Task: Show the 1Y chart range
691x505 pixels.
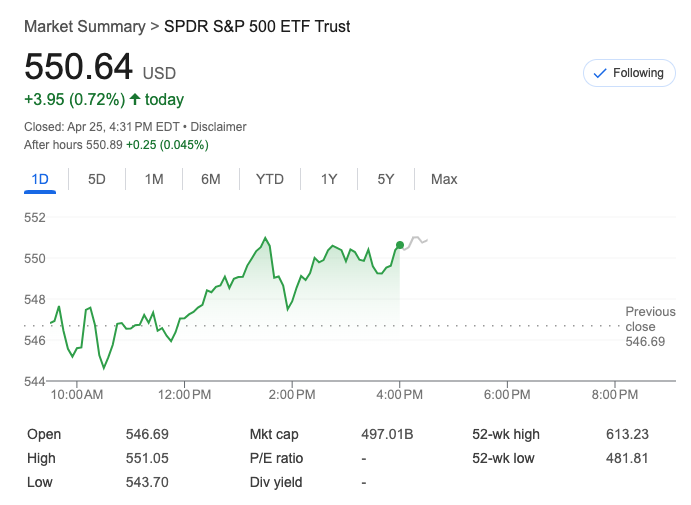Action: (329, 179)
